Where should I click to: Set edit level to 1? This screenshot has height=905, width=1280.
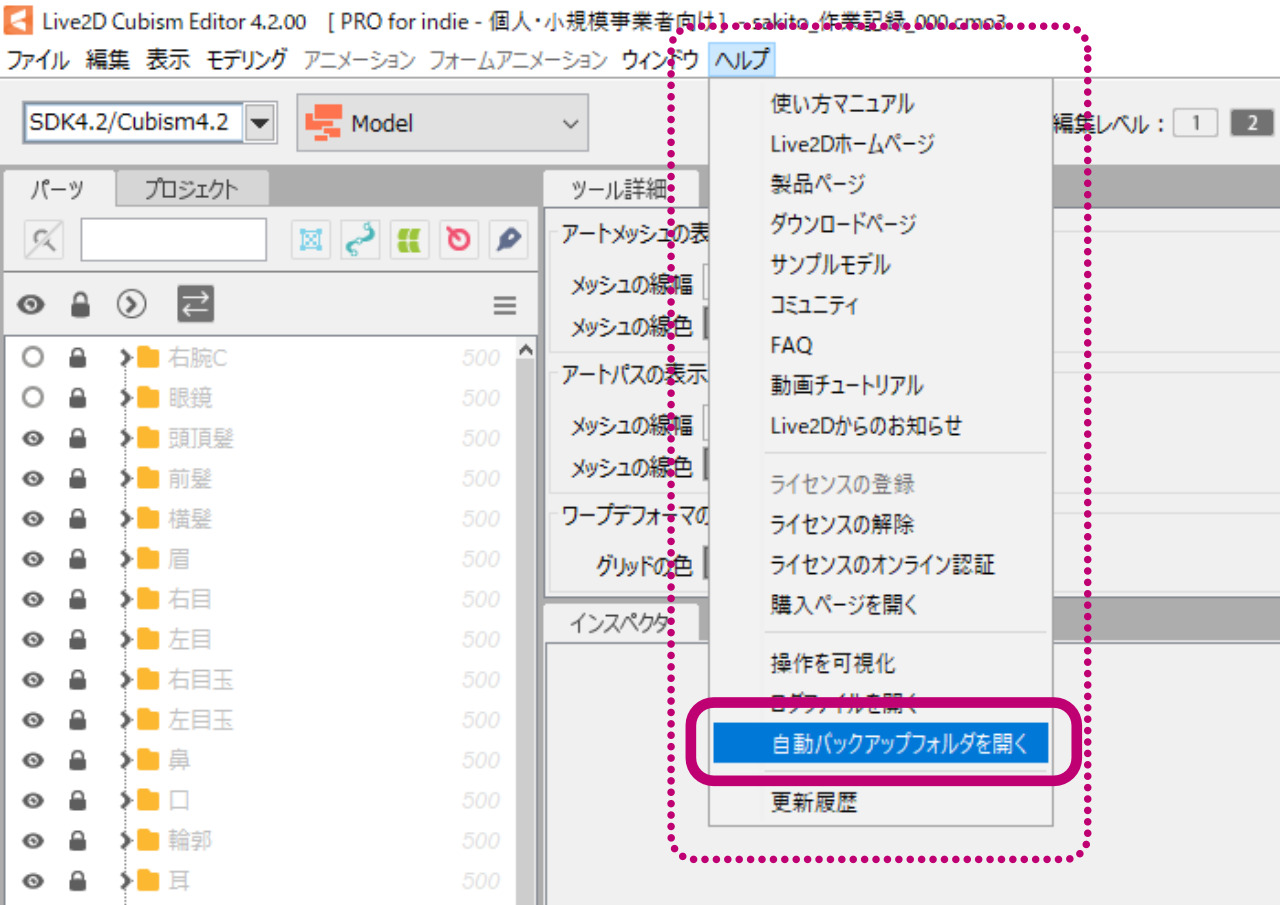(x=1195, y=124)
